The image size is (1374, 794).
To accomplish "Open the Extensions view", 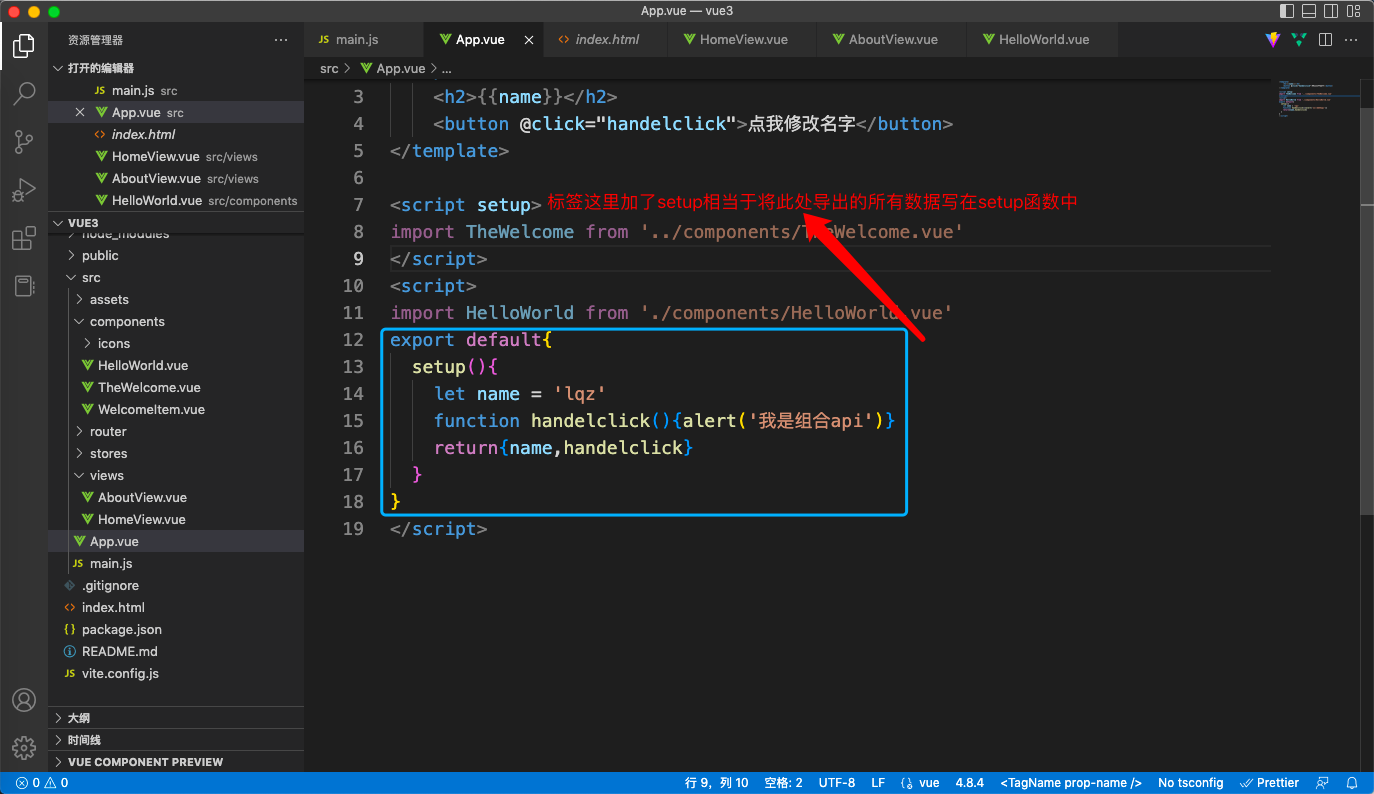I will (x=24, y=238).
